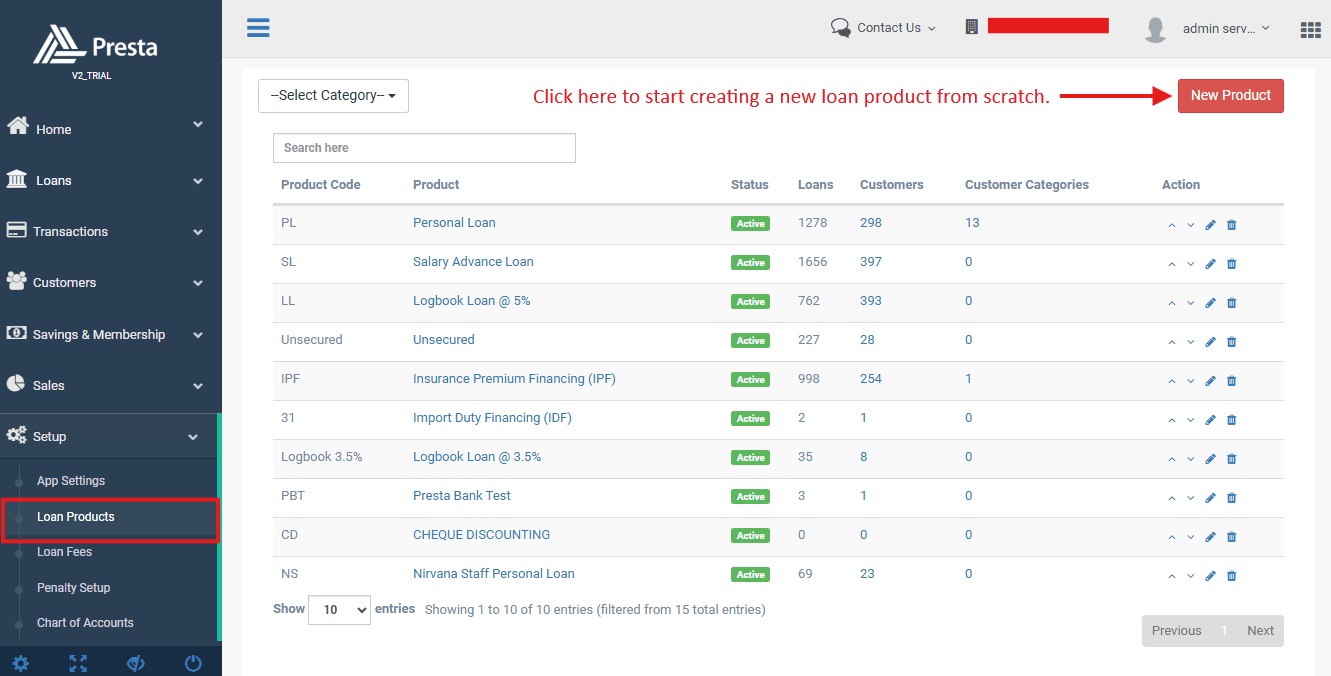Sort by Status column header
1331x676 pixels.
point(750,185)
